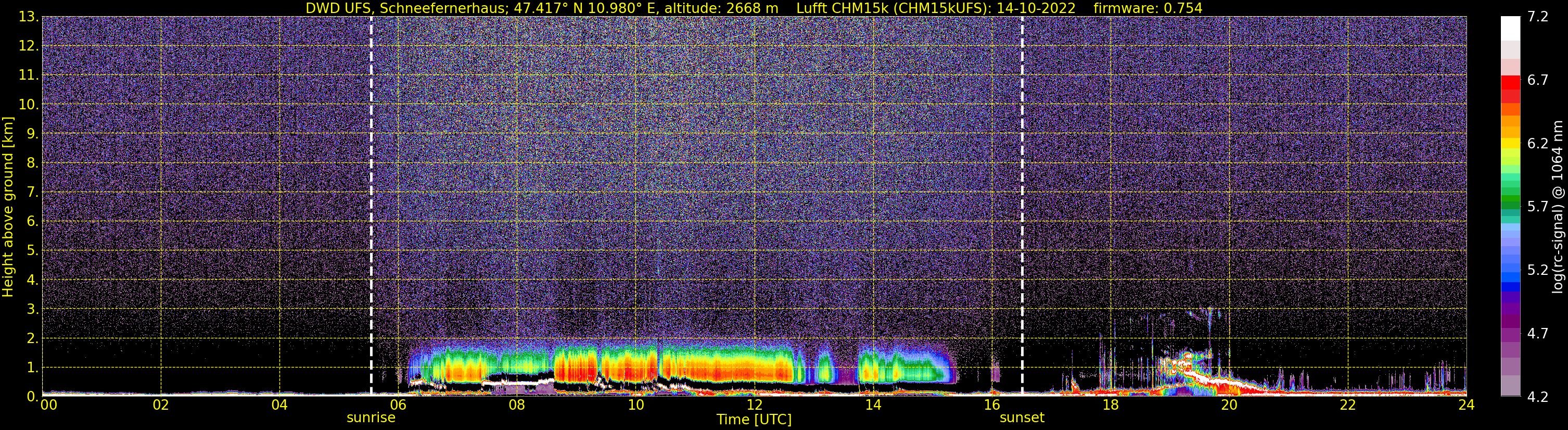Click the 7.2 colorbar tick label

1538,17
